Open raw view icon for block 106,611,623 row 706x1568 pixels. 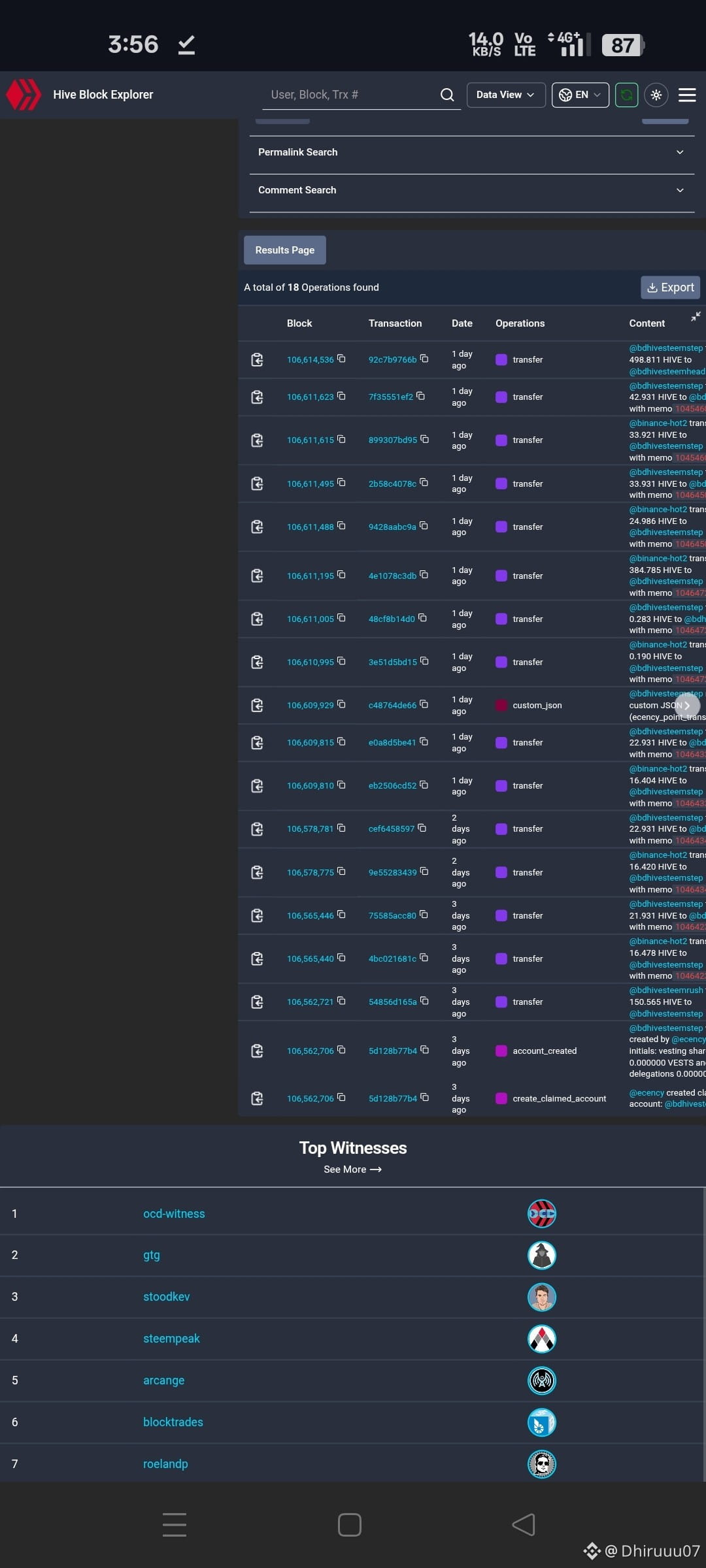pos(257,397)
